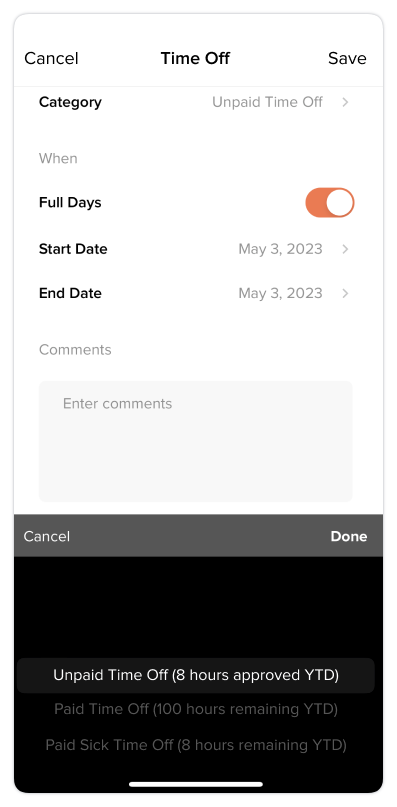Click the Enter comments text field

(x=196, y=441)
